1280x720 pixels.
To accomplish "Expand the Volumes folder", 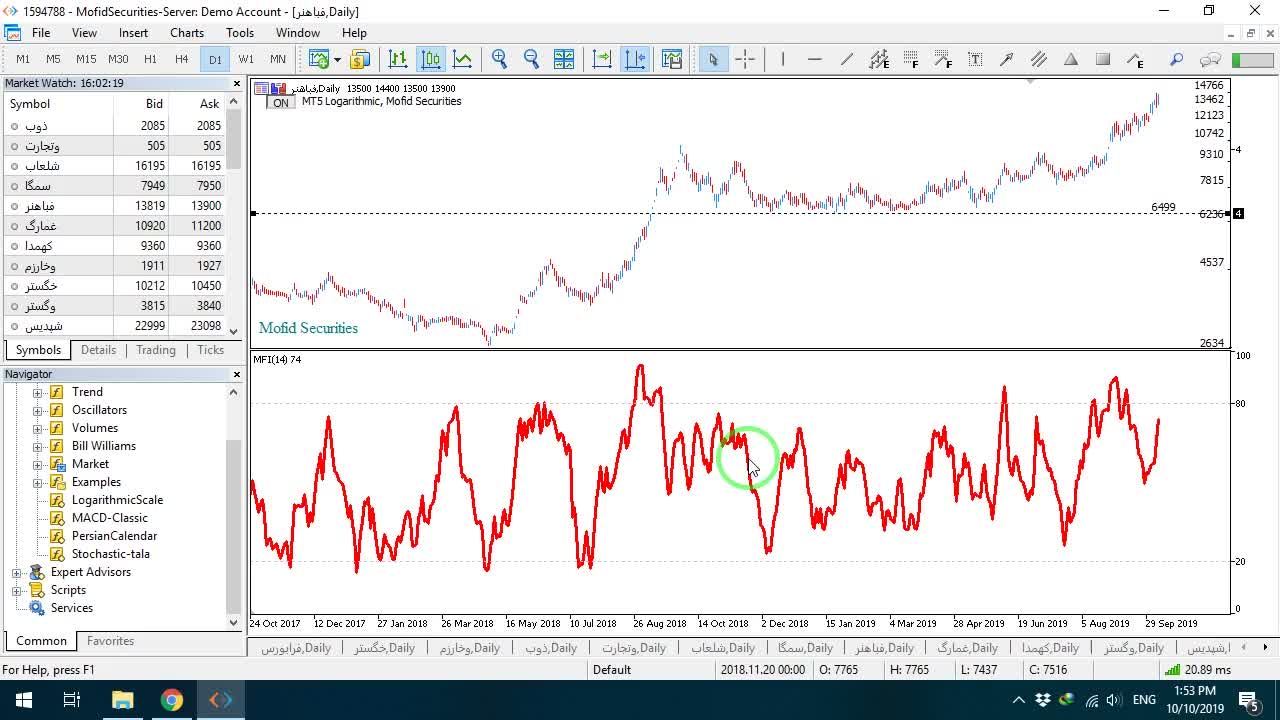I will 38,428.
